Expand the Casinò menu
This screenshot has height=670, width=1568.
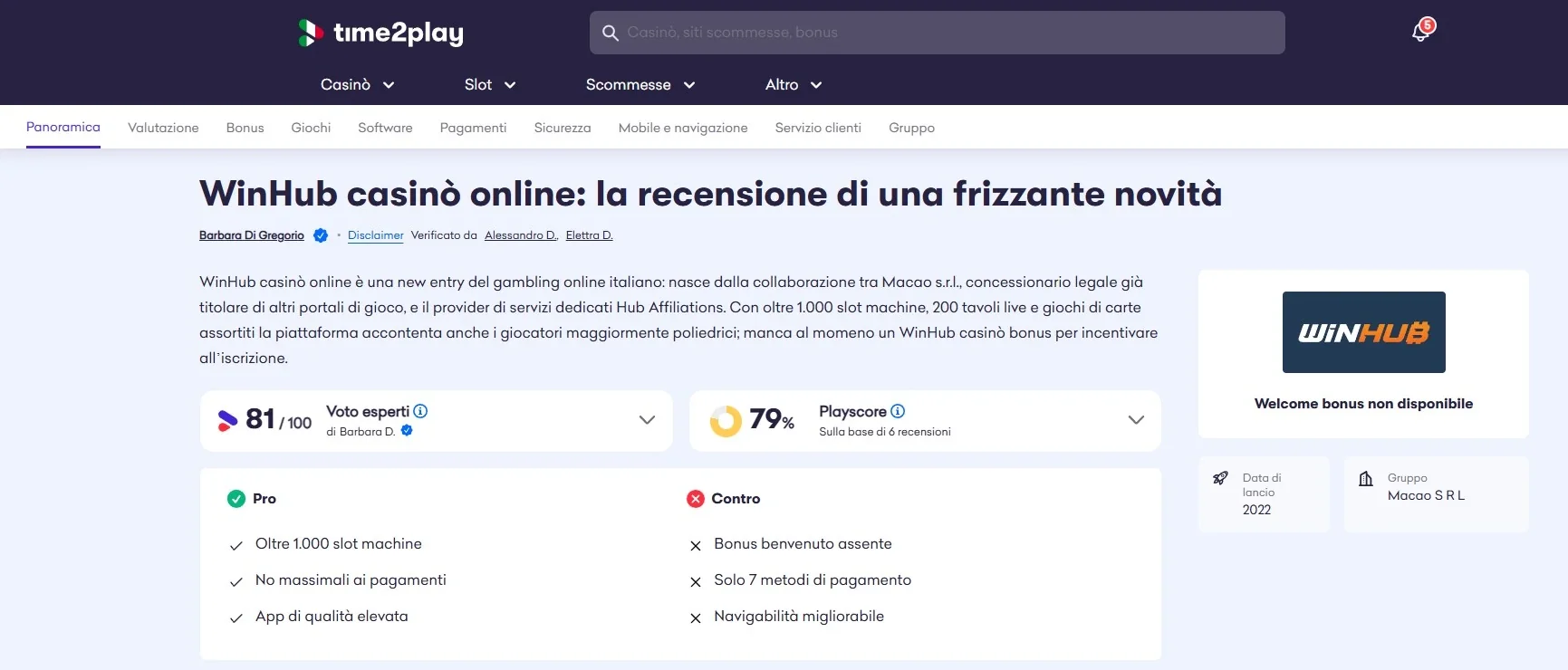click(x=357, y=85)
